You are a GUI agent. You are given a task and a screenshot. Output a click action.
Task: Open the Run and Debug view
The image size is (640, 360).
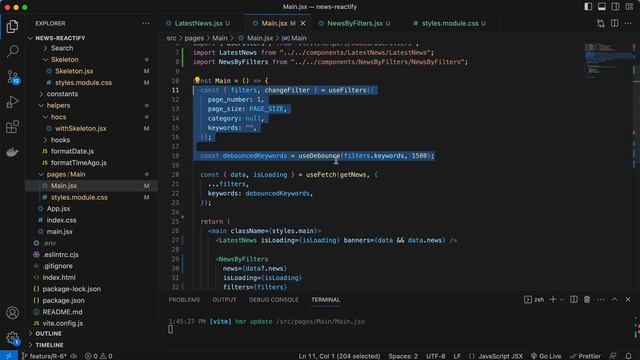click(x=12, y=102)
